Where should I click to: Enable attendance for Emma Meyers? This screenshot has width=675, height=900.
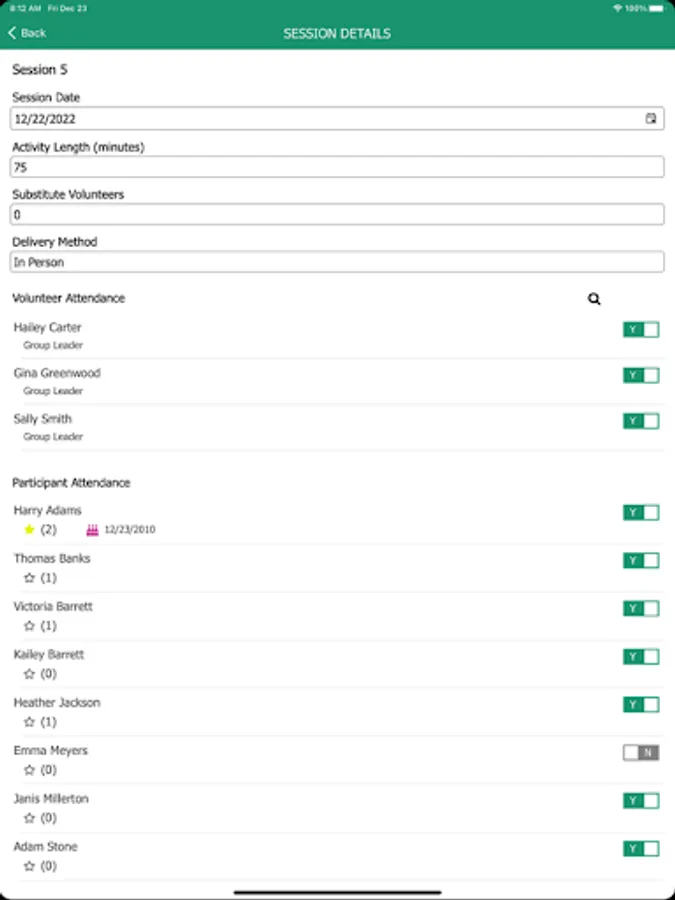pyautogui.click(x=641, y=753)
